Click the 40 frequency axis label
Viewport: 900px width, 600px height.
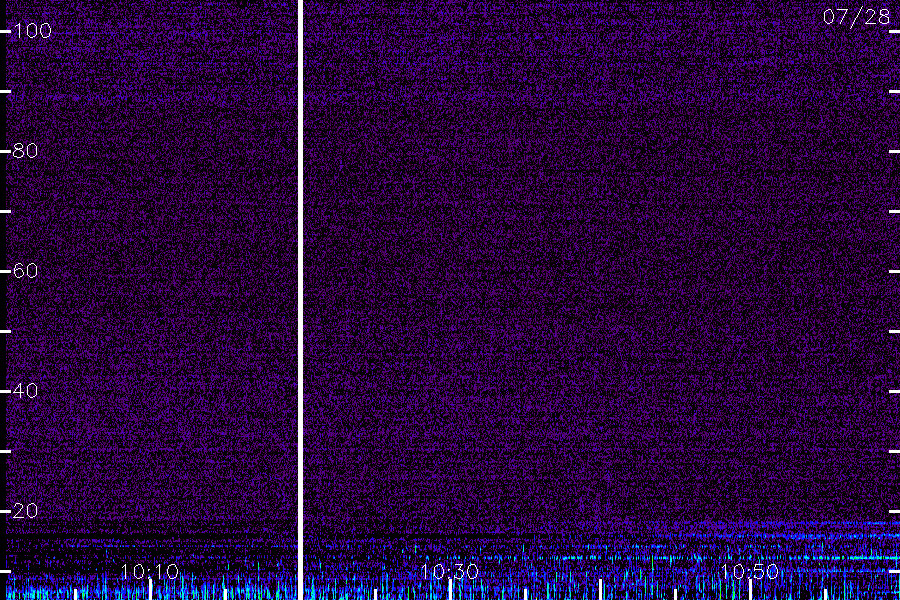[x=25, y=390]
